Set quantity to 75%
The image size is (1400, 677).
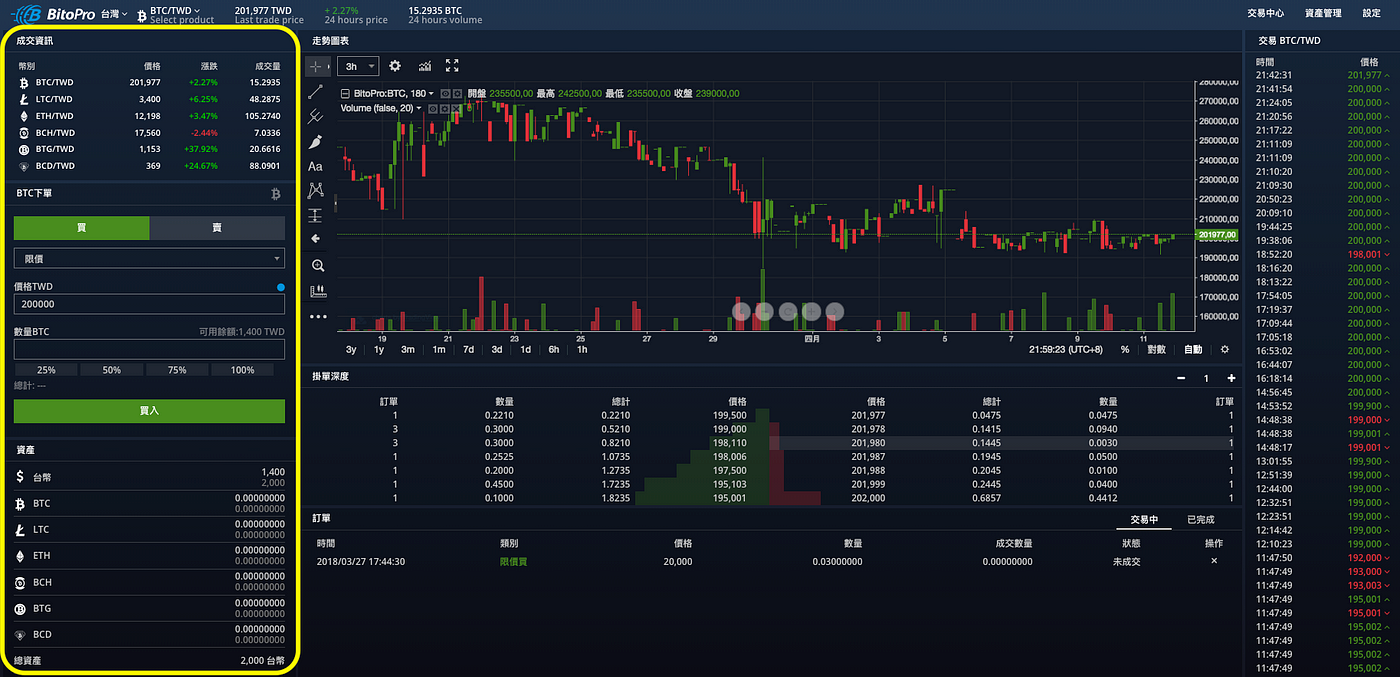[177, 370]
